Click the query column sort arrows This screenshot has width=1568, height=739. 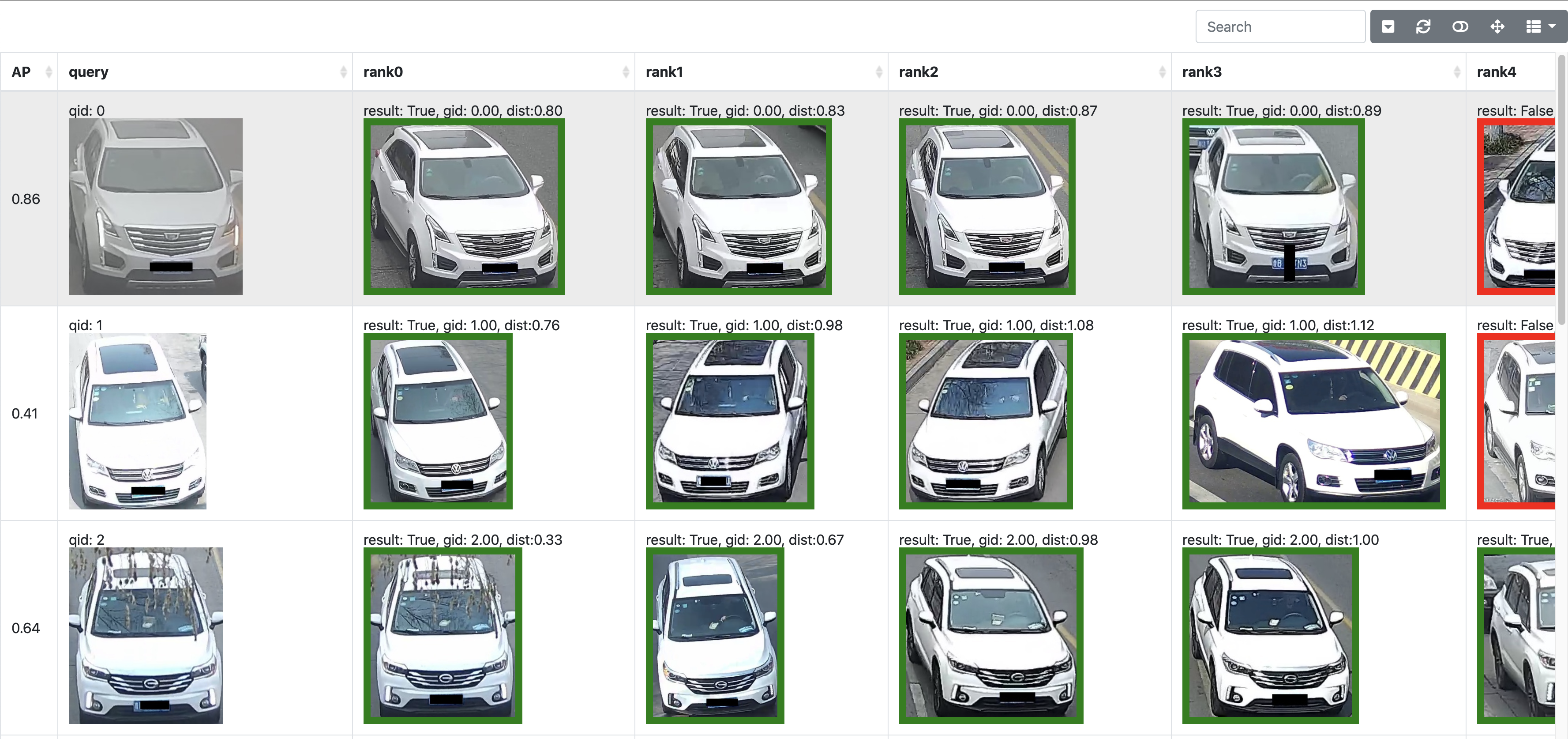click(x=343, y=72)
